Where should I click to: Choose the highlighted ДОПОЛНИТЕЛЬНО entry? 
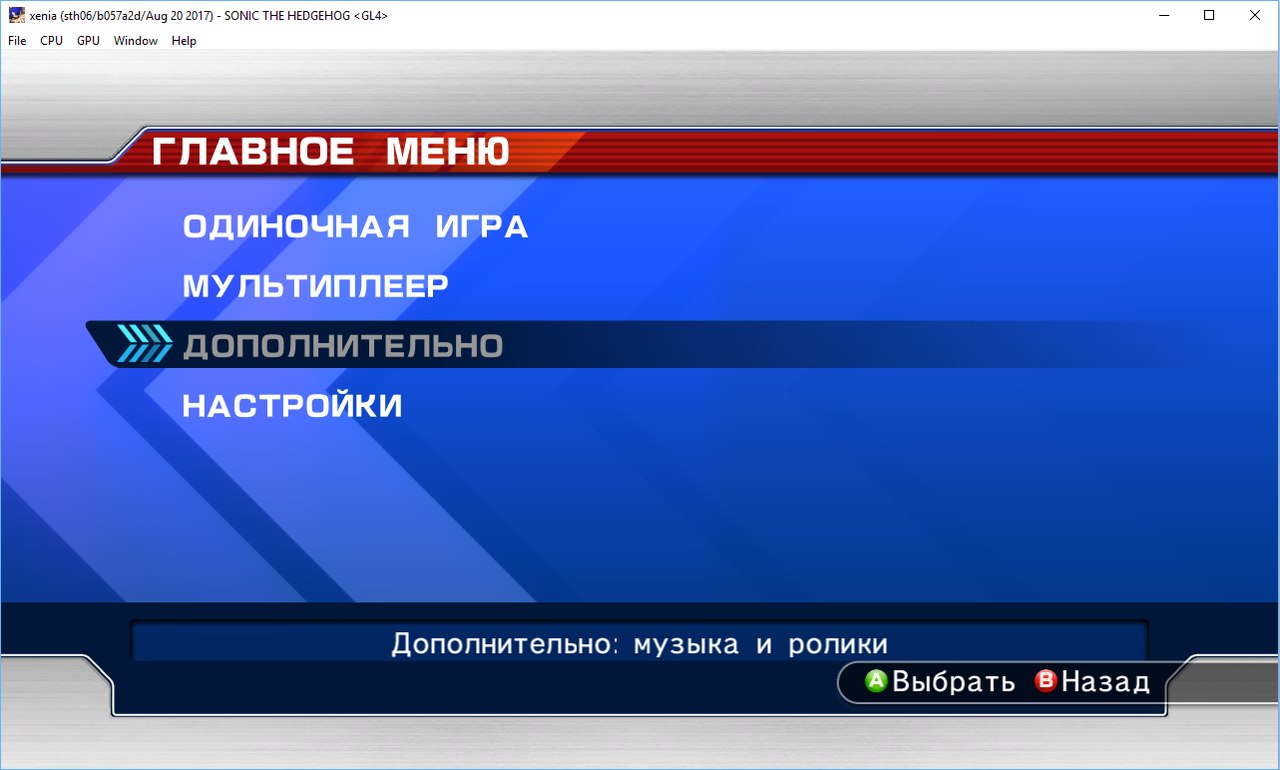(x=342, y=346)
